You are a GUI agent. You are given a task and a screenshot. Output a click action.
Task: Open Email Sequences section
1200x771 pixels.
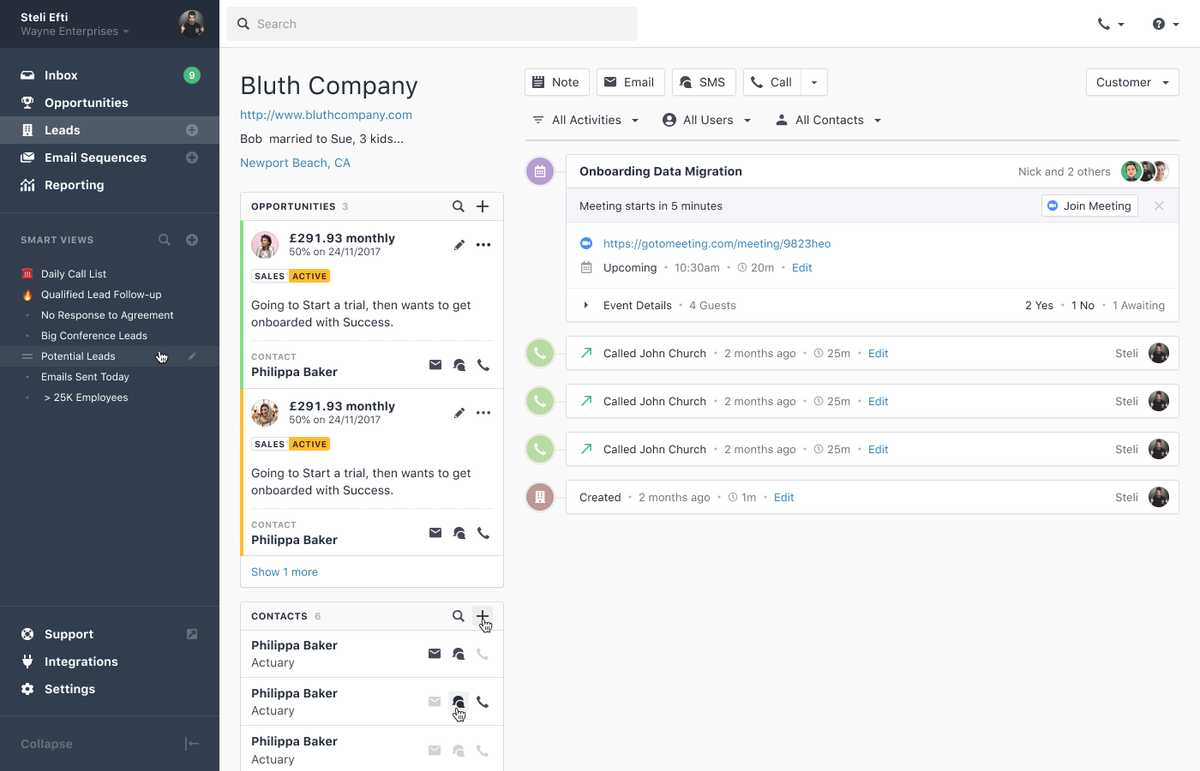(x=95, y=158)
